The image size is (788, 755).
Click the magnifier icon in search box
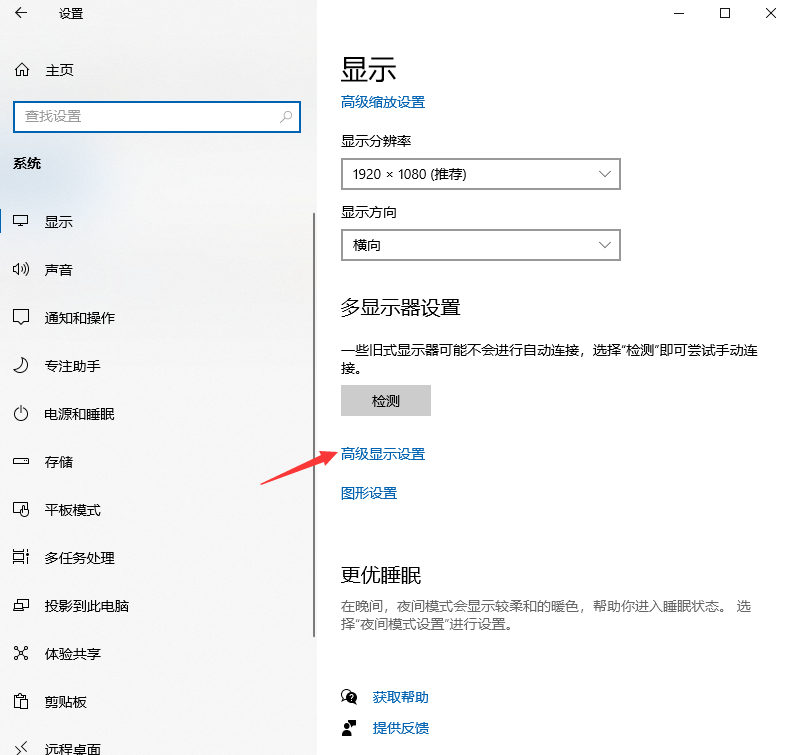click(286, 117)
